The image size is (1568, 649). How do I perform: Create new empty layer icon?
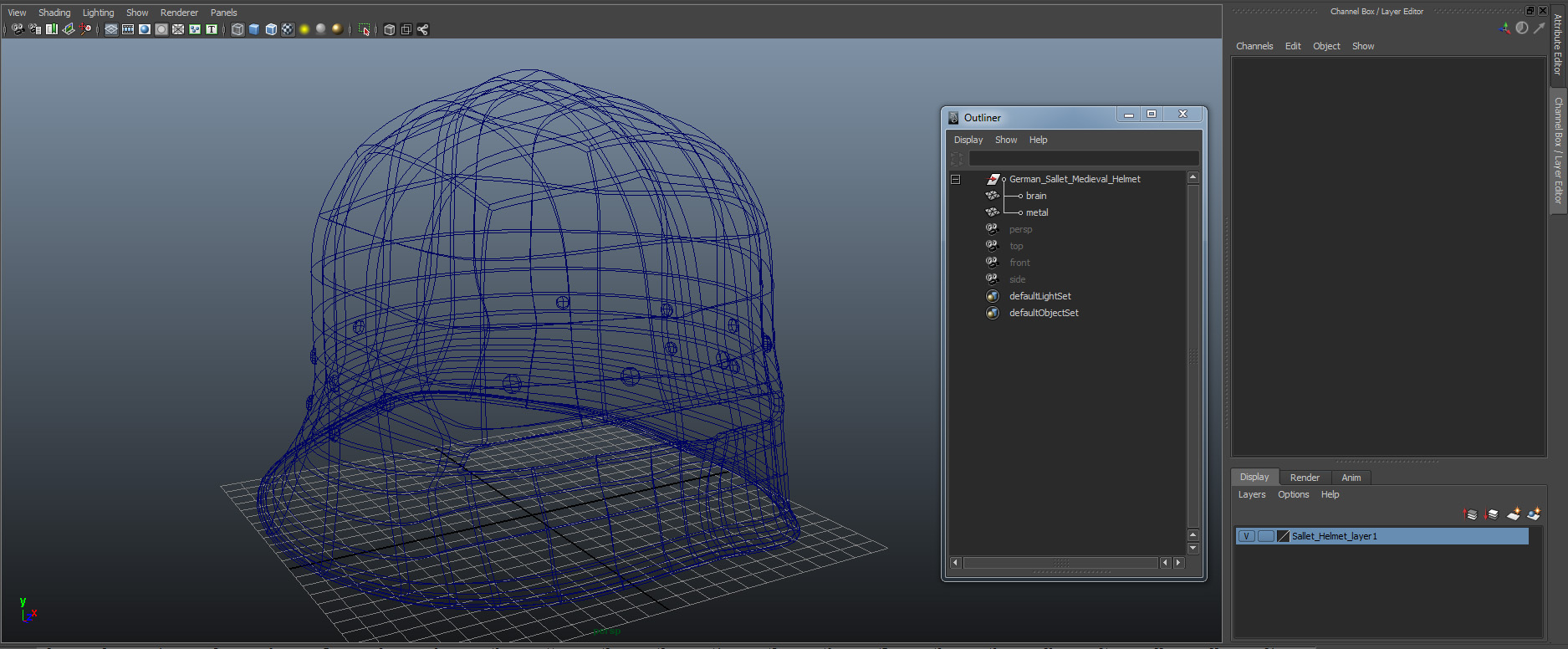pos(1513,514)
